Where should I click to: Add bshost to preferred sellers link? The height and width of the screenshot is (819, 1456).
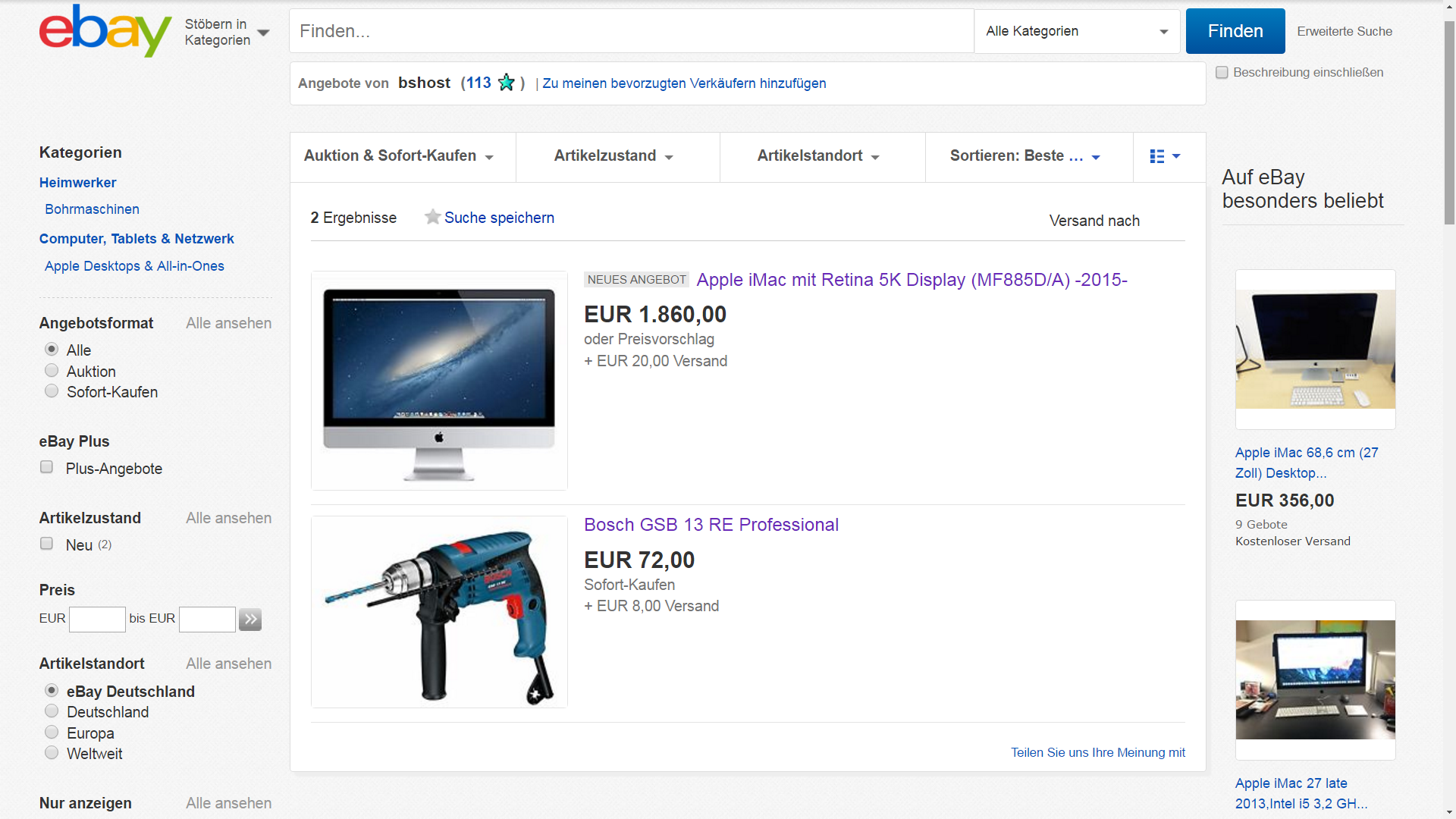click(x=684, y=83)
